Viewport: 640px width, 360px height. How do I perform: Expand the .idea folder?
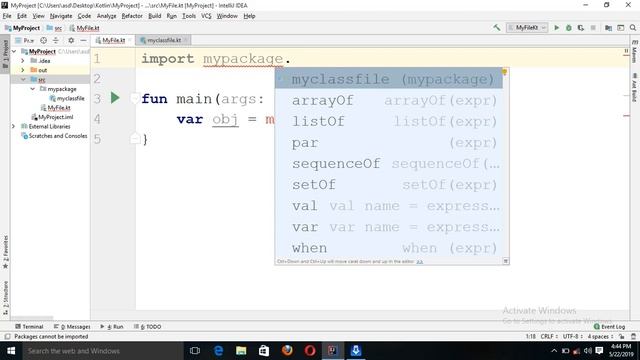tap(23, 61)
